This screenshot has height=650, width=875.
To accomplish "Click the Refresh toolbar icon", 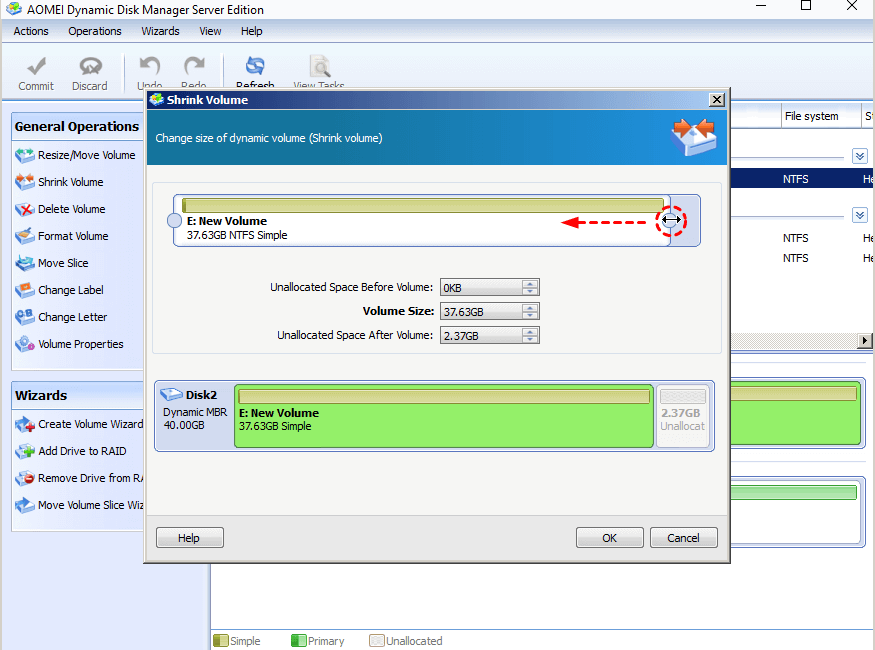I will [255, 66].
